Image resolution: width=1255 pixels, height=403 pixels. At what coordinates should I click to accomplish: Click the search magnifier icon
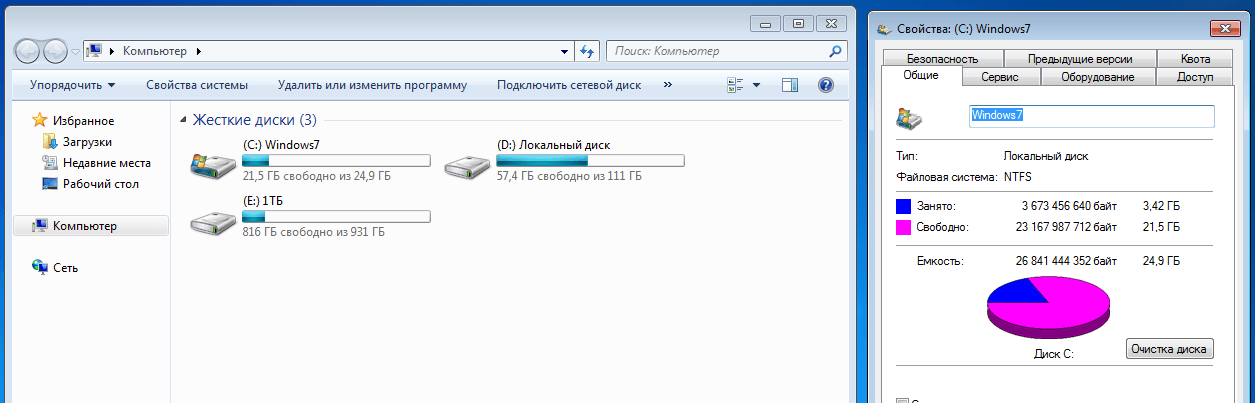pos(836,50)
